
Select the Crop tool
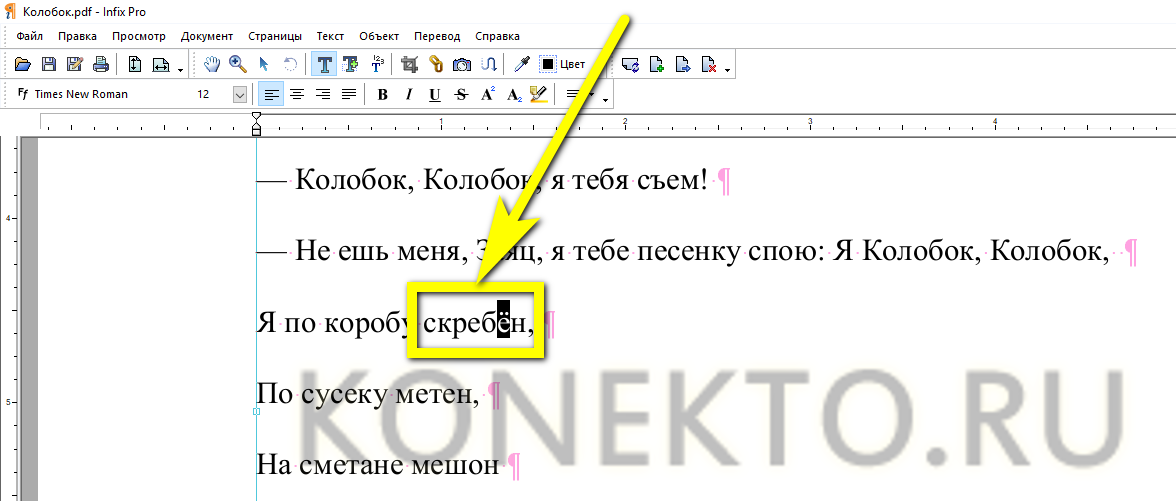[409, 65]
